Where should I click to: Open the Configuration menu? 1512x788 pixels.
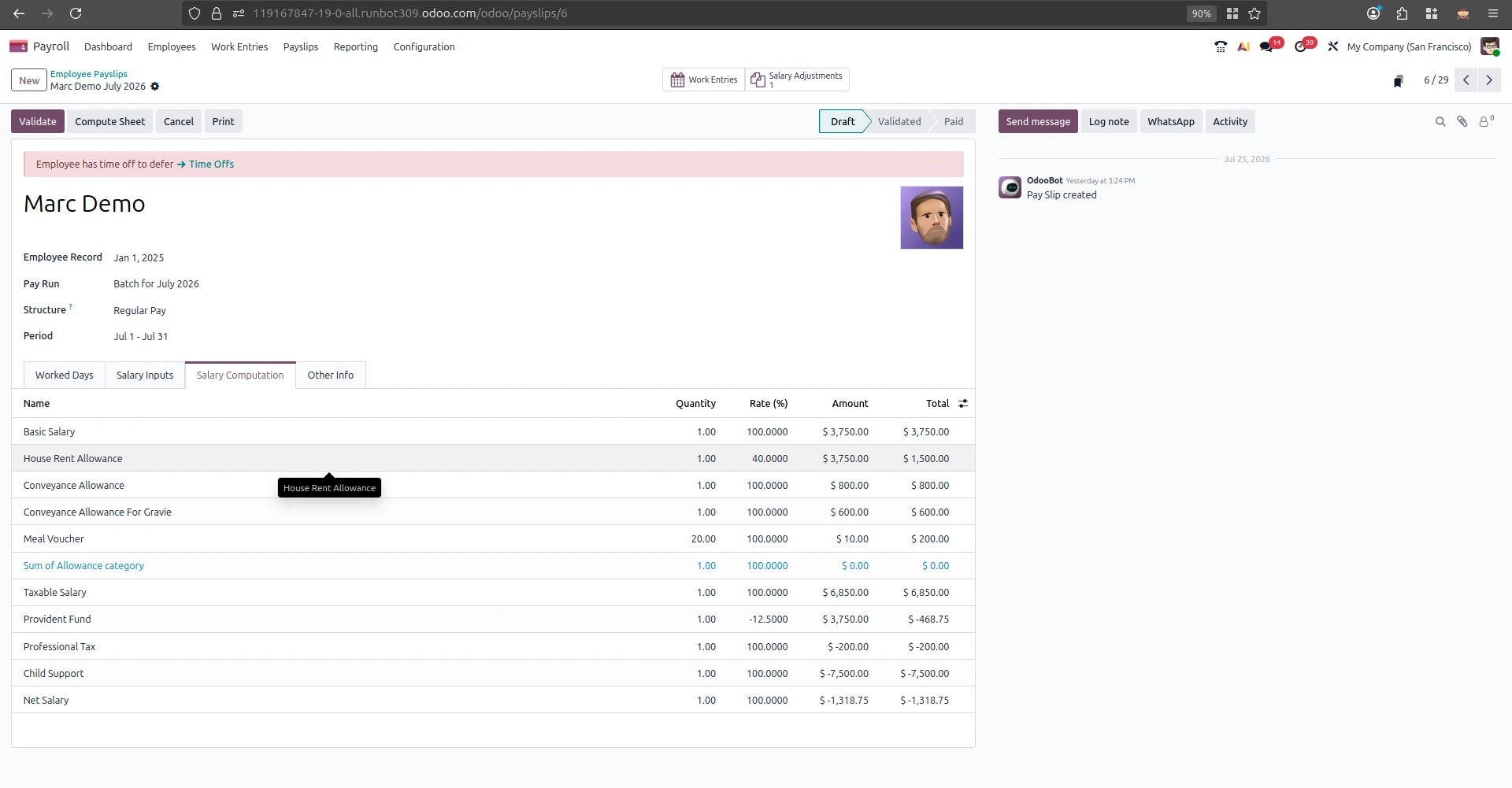(x=424, y=47)
